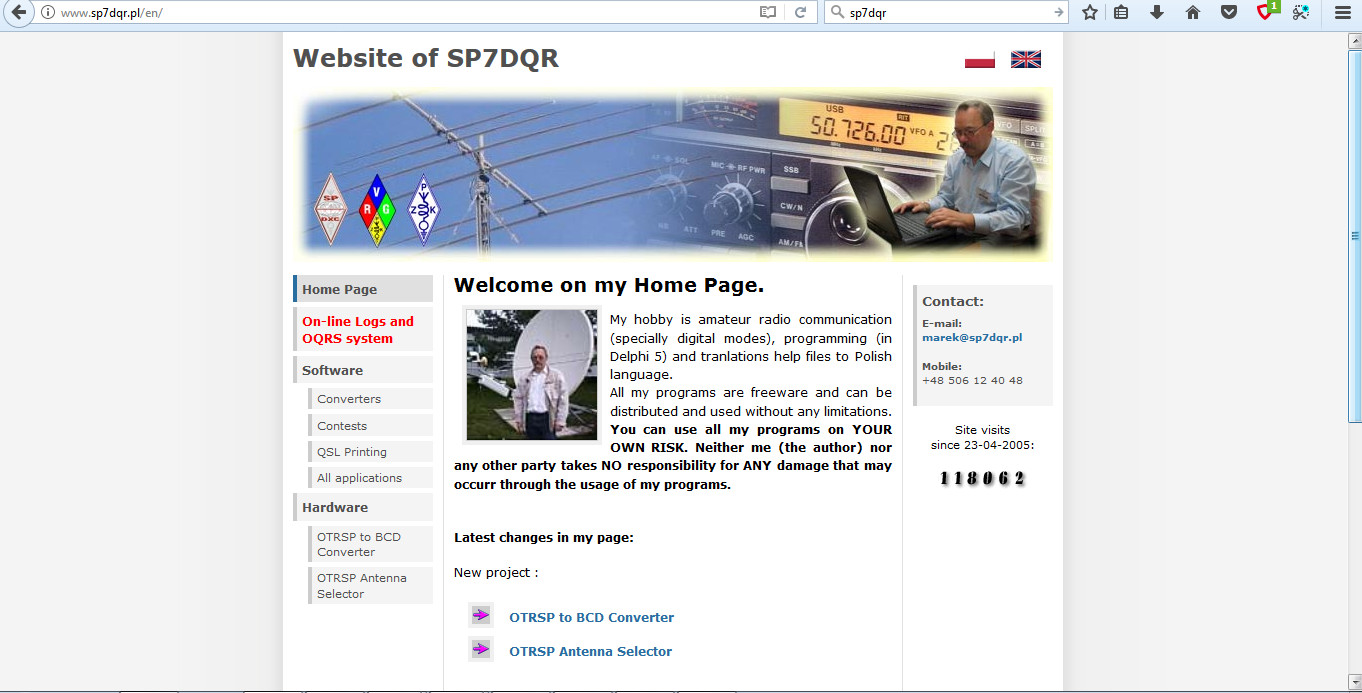Viewport: 1362px width, 693px height.
Task: Bookmark this page with the star icon
Action: click(x=1089, y=13)
